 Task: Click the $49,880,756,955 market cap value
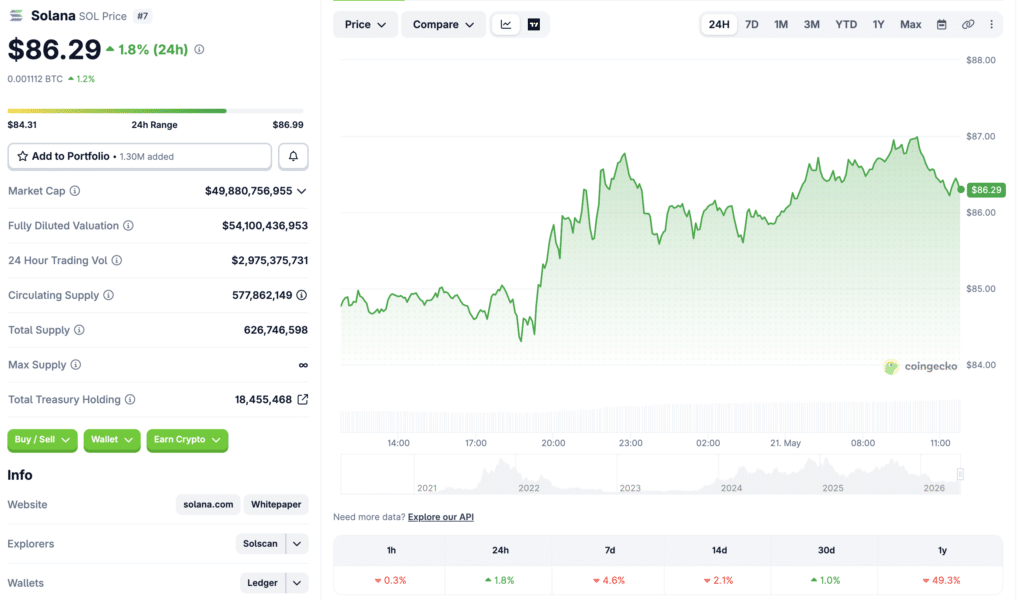point(248,191)
